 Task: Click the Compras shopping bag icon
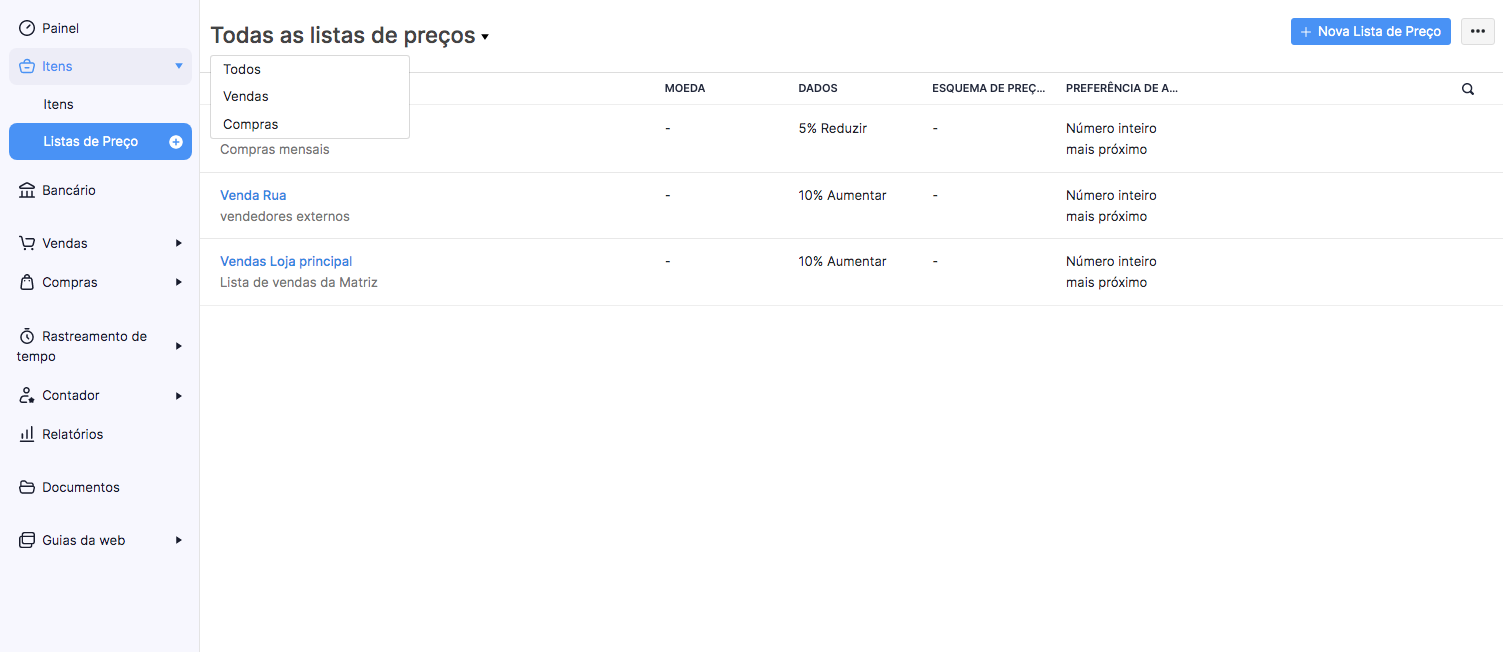click(x=27, y=282)
